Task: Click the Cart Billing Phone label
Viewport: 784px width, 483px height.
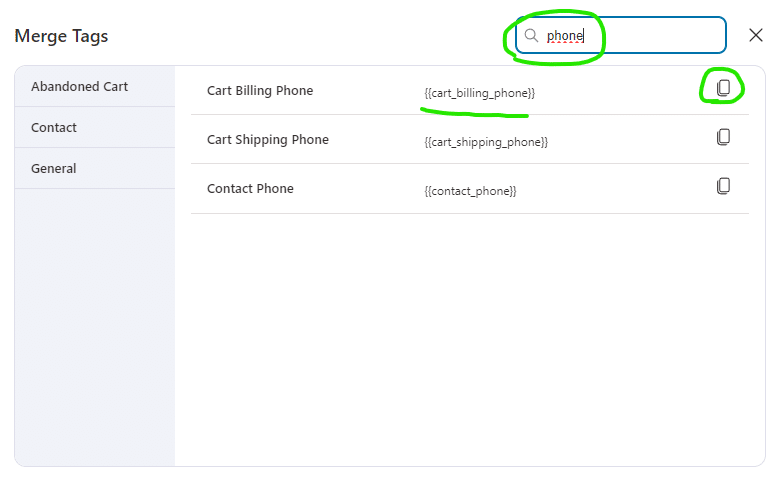Action: [x=260, y=91]
